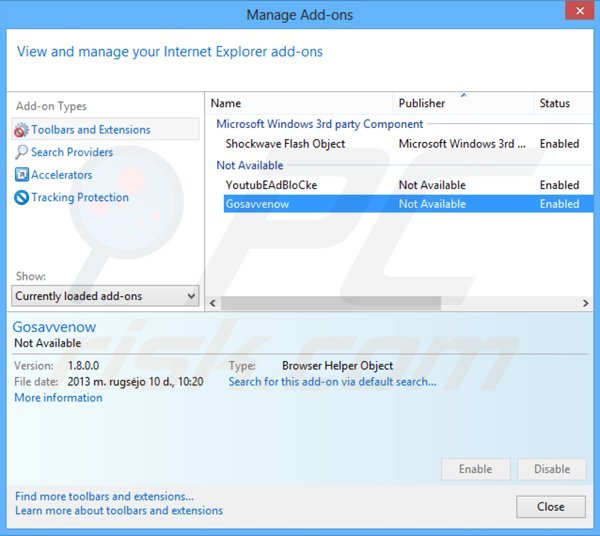Click the Close button
Screen dimensions: 600x536
[551, 507]
